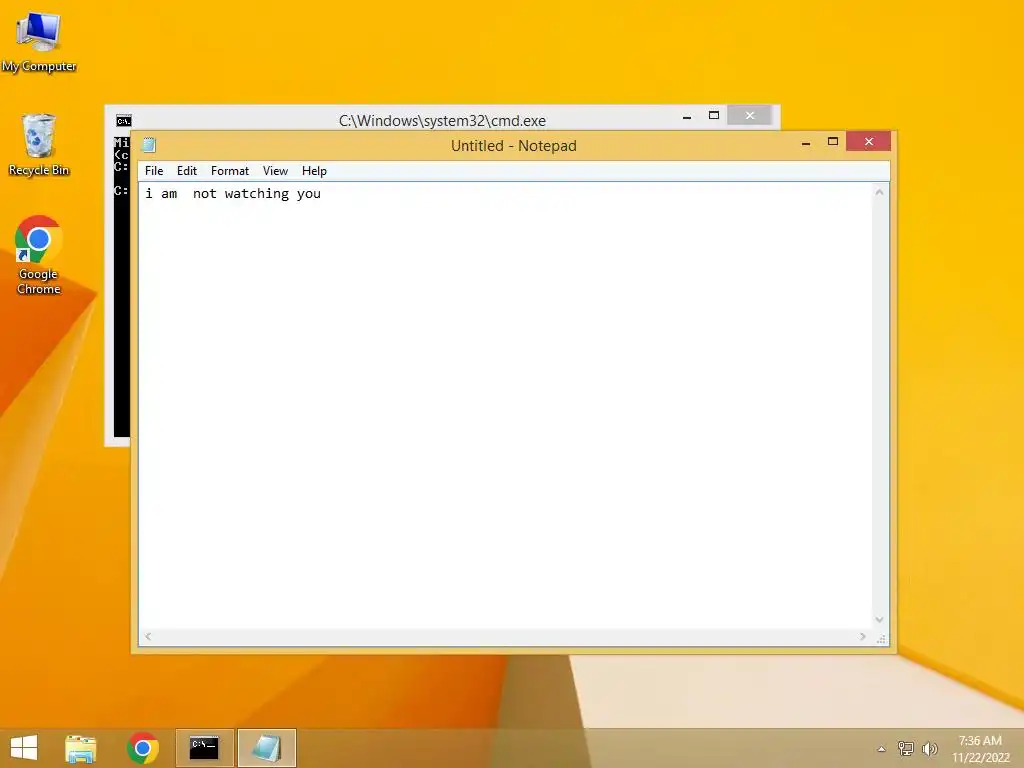Open the Notepad Format menu
The width and height of the screenshot is (1024, 768).
(x=230, y=171)
